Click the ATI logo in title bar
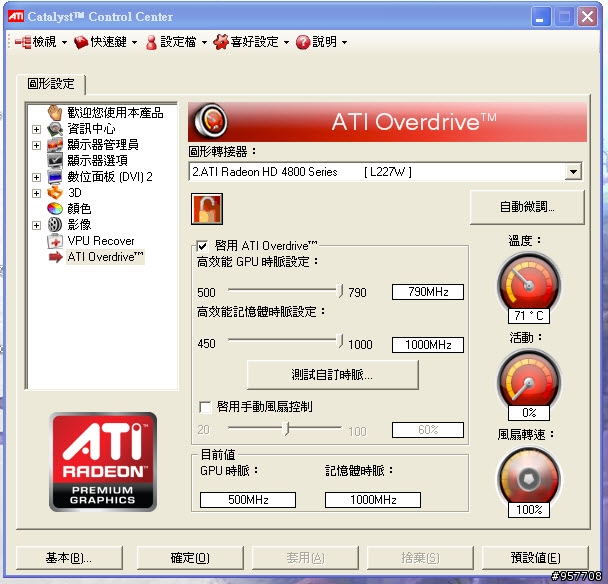This screenshot has height=584, width=608. click(x=16, y=16)
